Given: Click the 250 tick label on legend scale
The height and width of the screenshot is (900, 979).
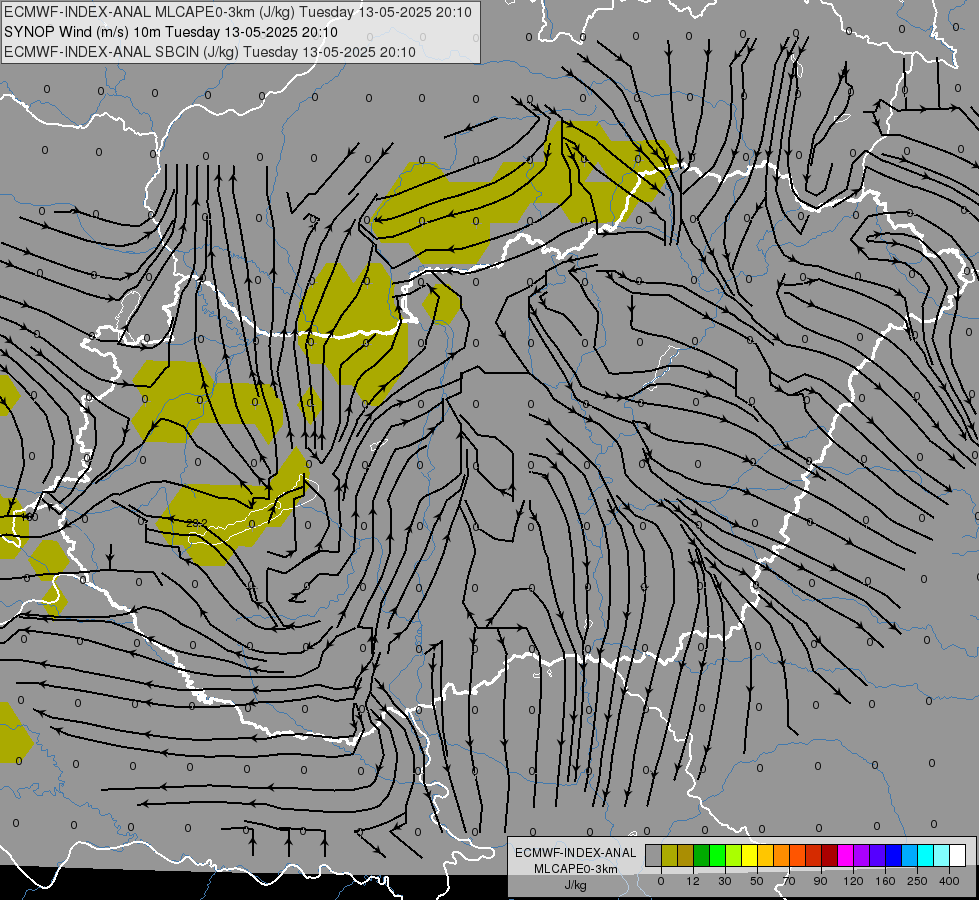Looking at the screenshot, I should click(x=917, y=881).
